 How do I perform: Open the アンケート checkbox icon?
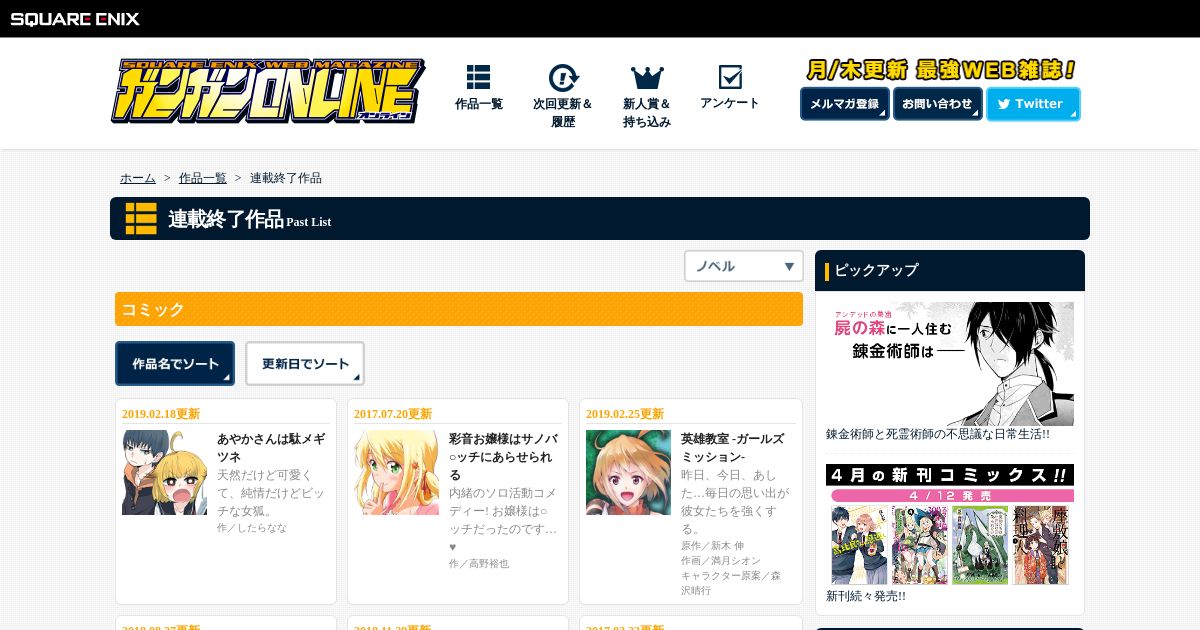click(x=730, y=77)
